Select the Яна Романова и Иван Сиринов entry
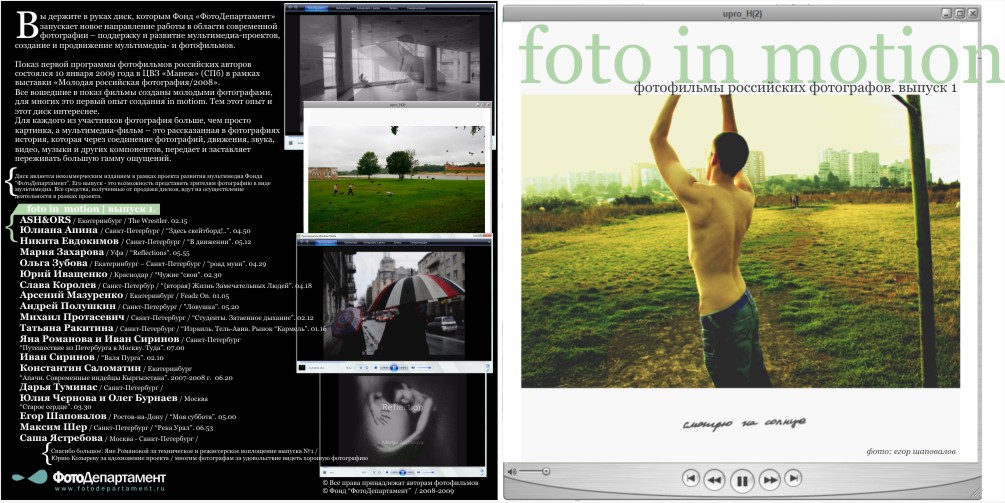The image size is (1005, 503). point(130,342)
